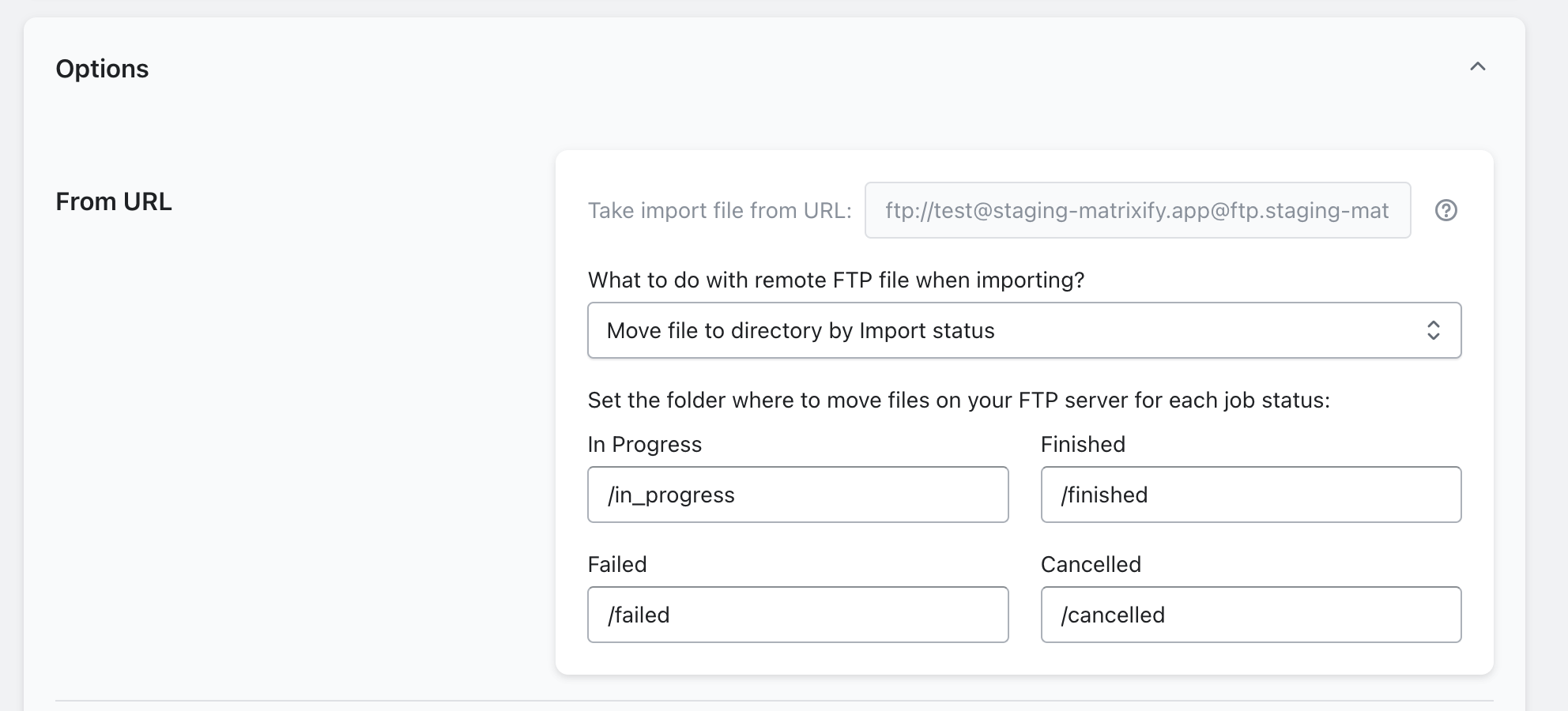This screenshot has height=711, width=1568.
Task: Click the "Set the folder where to move files" text
Action: coord(958,401)
